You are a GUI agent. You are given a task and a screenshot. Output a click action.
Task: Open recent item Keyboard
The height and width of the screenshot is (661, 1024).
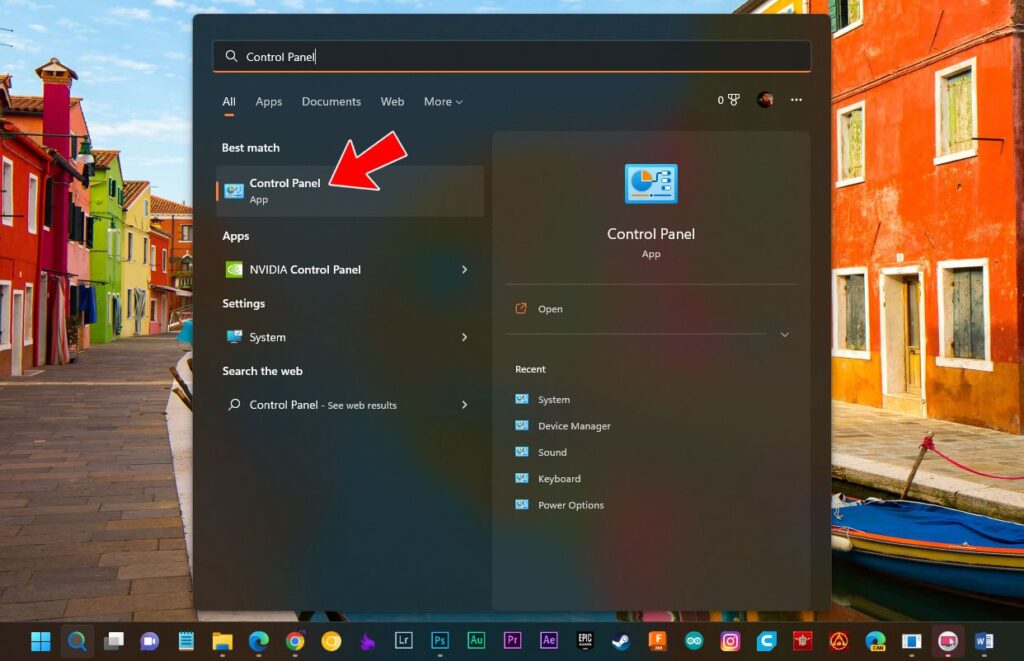547,478
